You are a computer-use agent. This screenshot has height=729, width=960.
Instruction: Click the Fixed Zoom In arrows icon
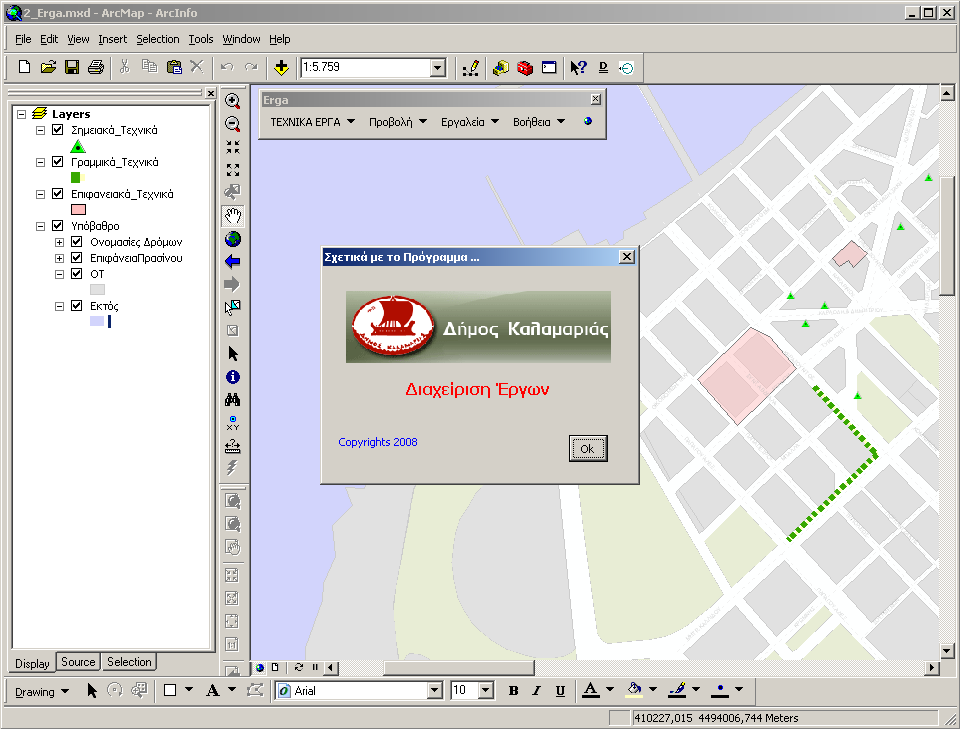coord(233,147)
